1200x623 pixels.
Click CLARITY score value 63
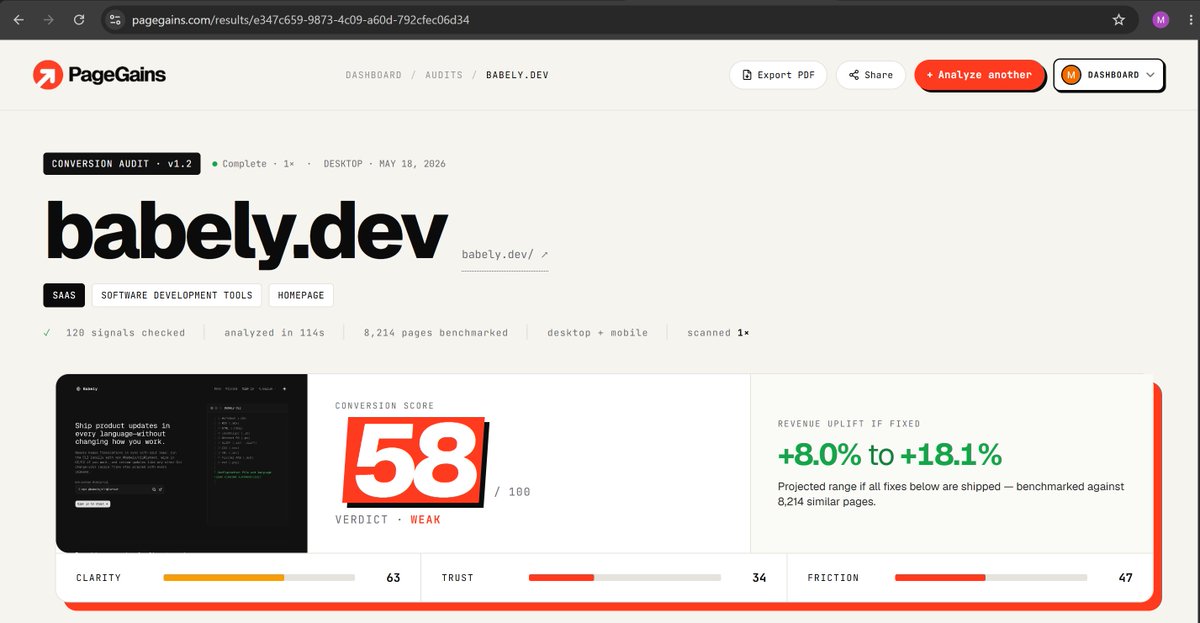(393, 578)
